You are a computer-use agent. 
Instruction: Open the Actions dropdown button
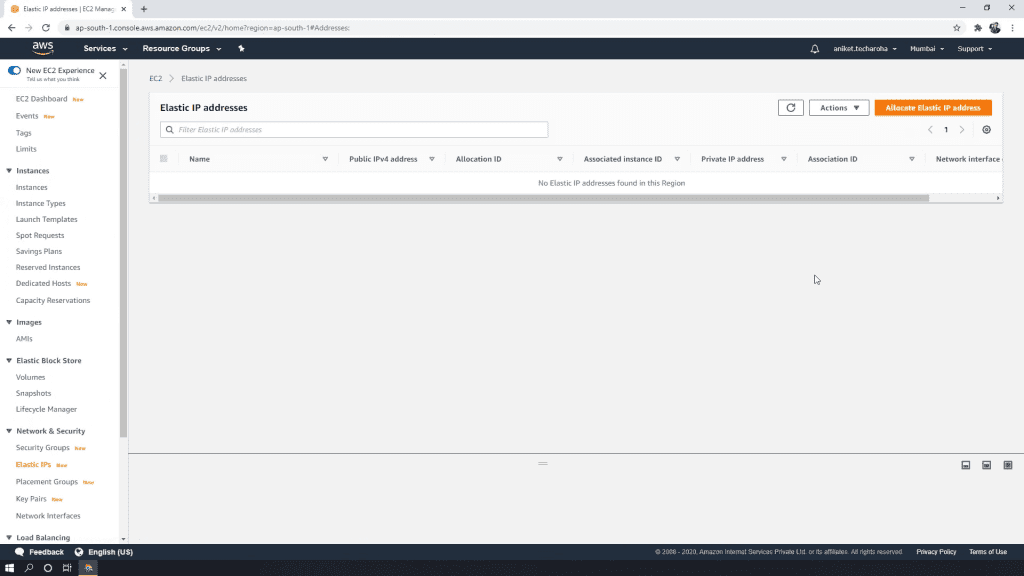(x=839, y=108)
